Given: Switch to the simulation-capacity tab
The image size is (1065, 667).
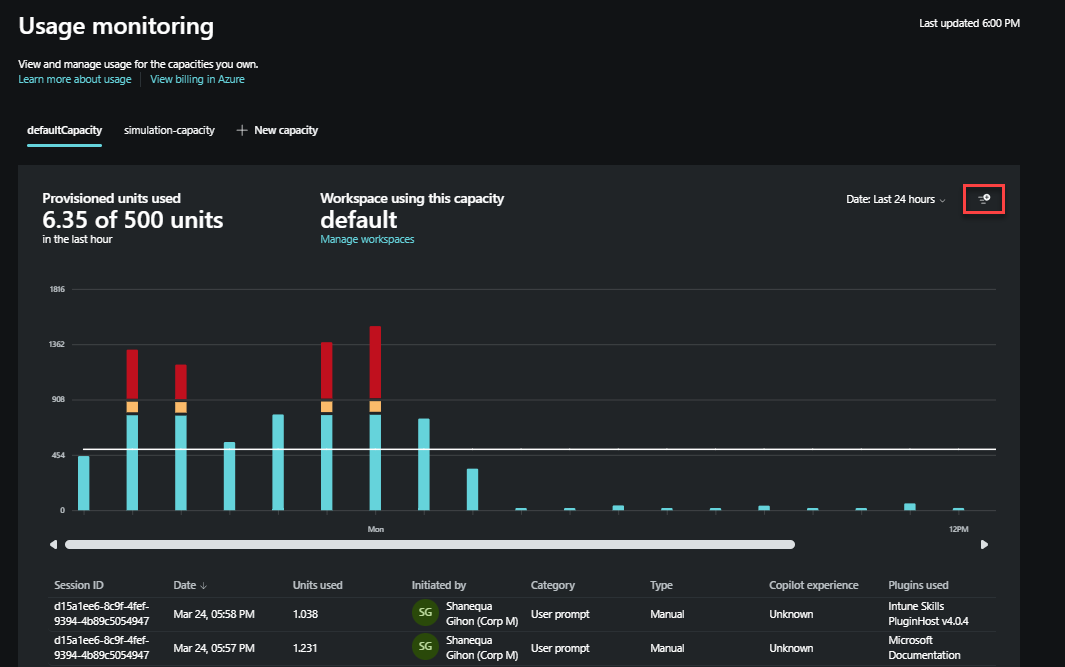Looking at the screenshot, I should pos(169,130).
